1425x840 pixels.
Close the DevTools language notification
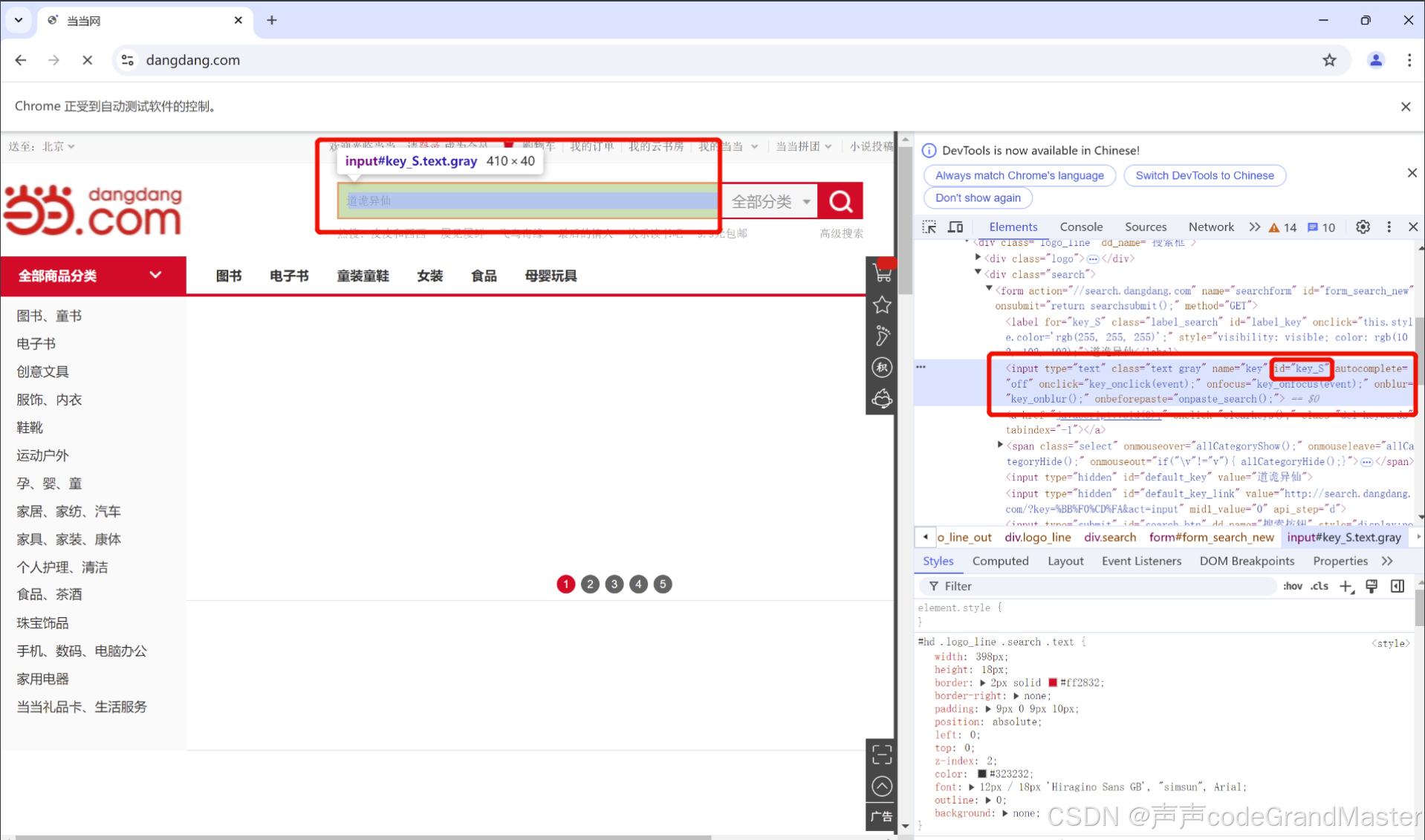coord(1412,173)
